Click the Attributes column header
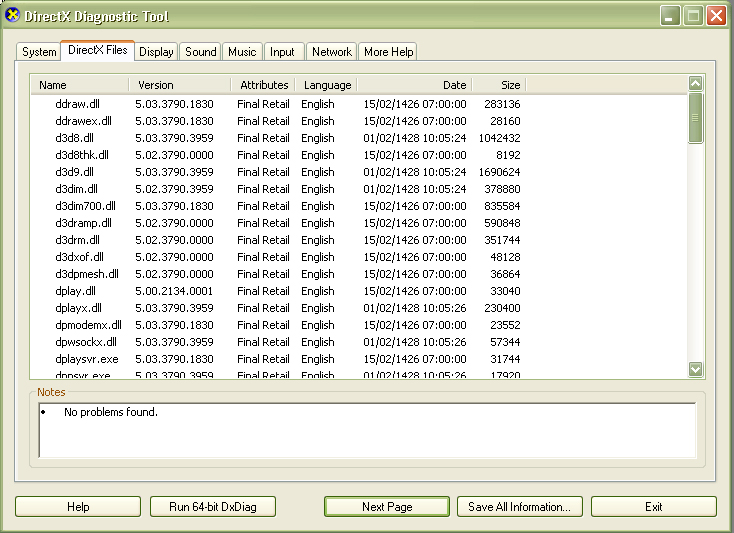 [263, 85]
